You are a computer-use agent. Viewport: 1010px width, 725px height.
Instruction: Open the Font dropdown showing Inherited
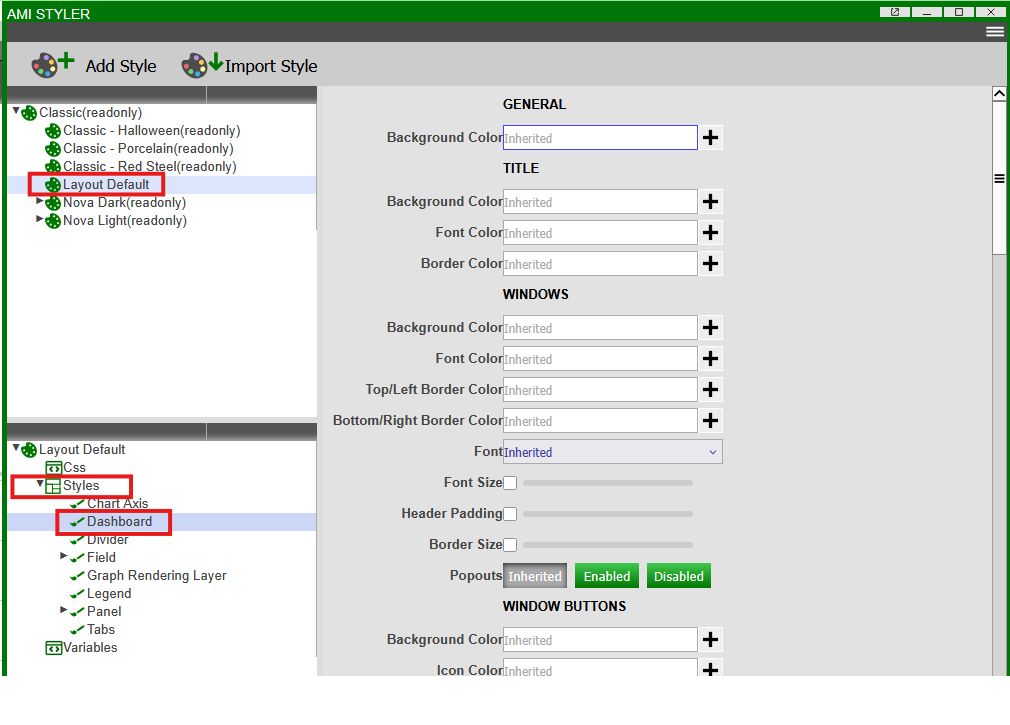pos(612,452)
